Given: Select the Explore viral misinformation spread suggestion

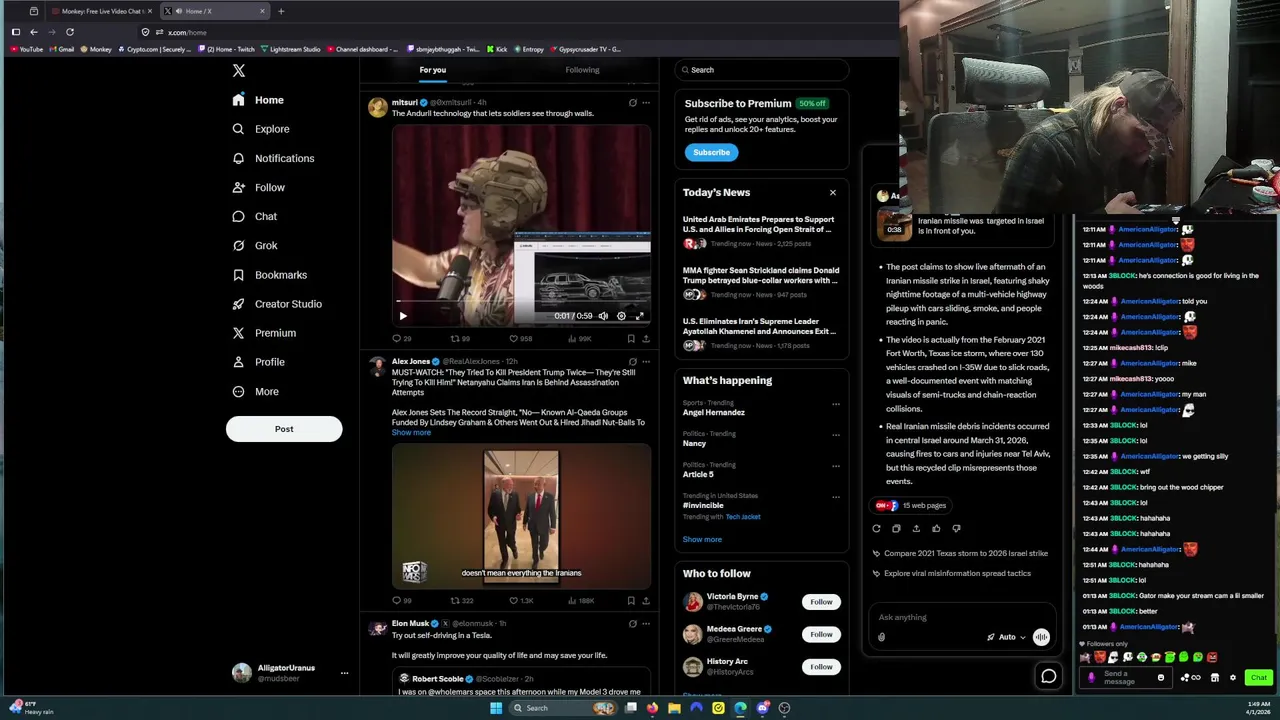Looking at the screenshot, I should pyautogui.click(x=951, y=573).
